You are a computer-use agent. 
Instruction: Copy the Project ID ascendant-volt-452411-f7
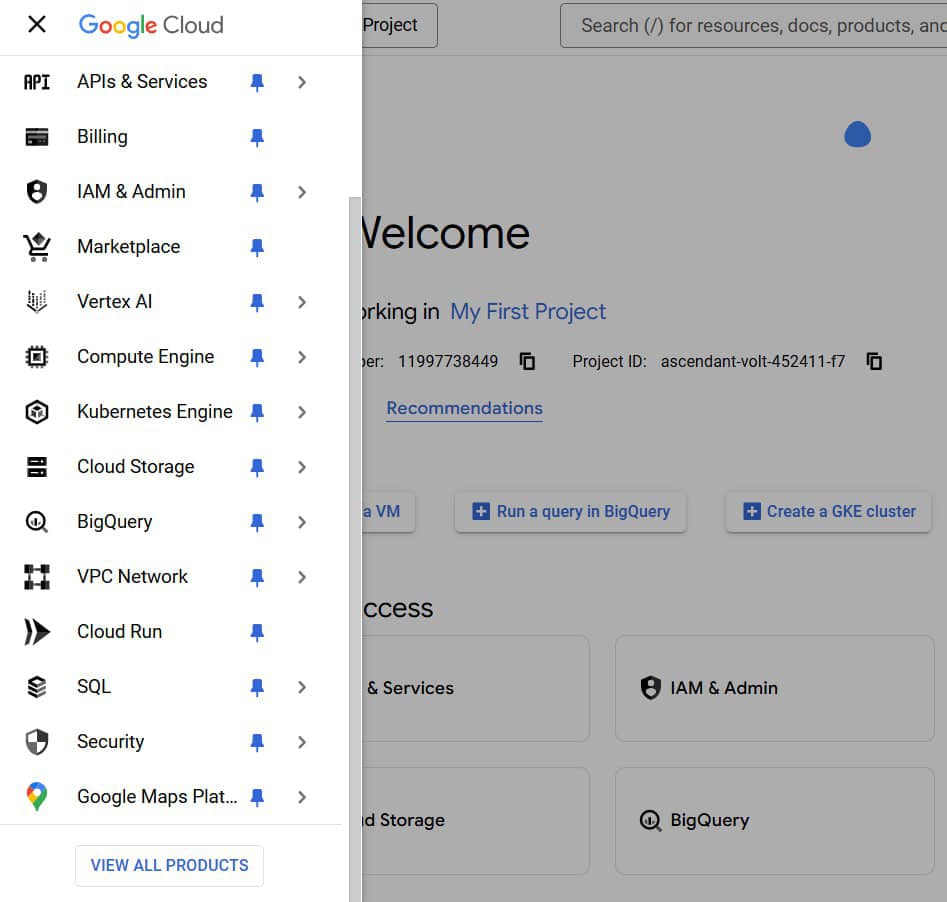click(x=874, y=361)
